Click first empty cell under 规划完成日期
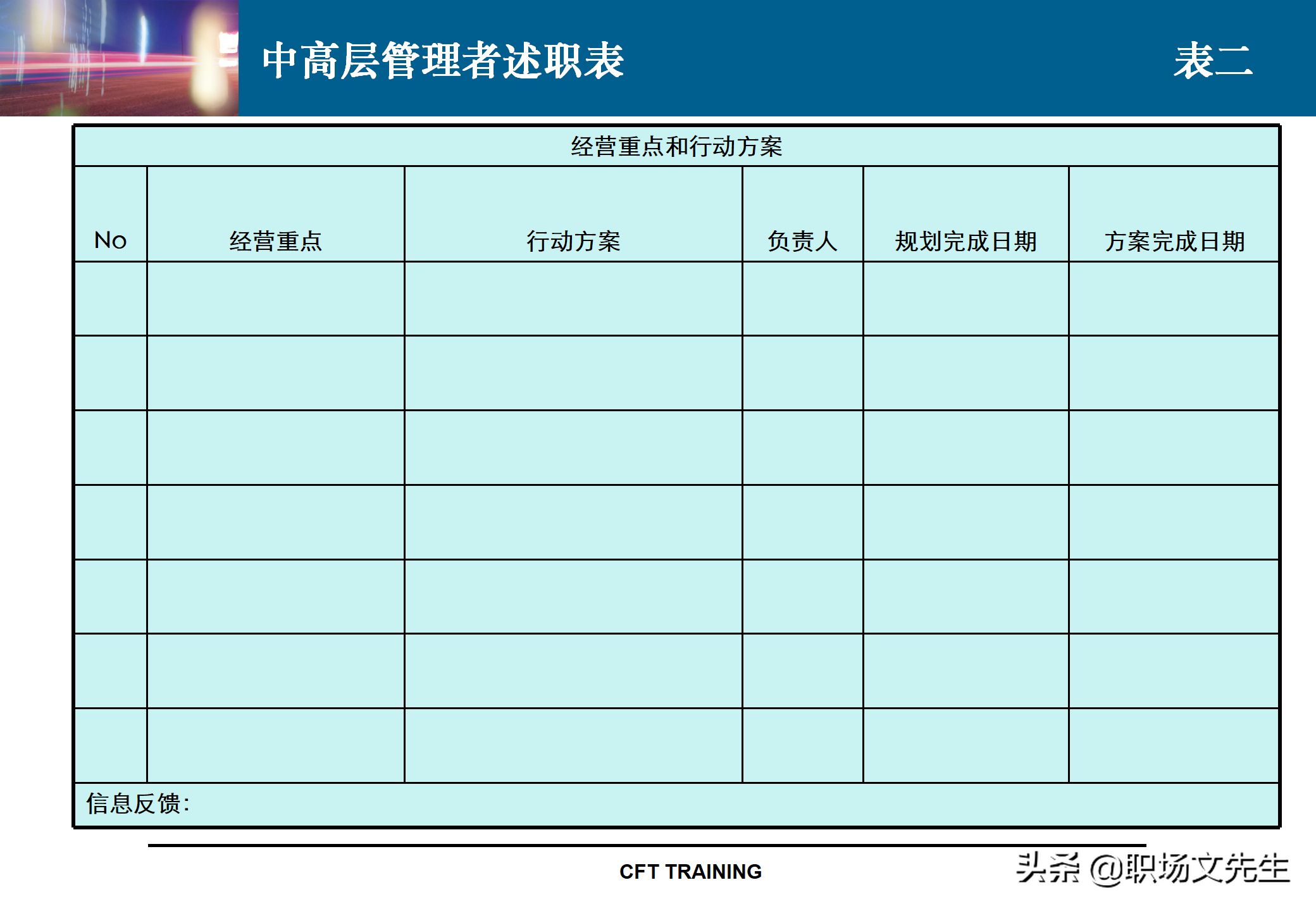Viewport: 1316px width, 911px height. coord(965,299)
